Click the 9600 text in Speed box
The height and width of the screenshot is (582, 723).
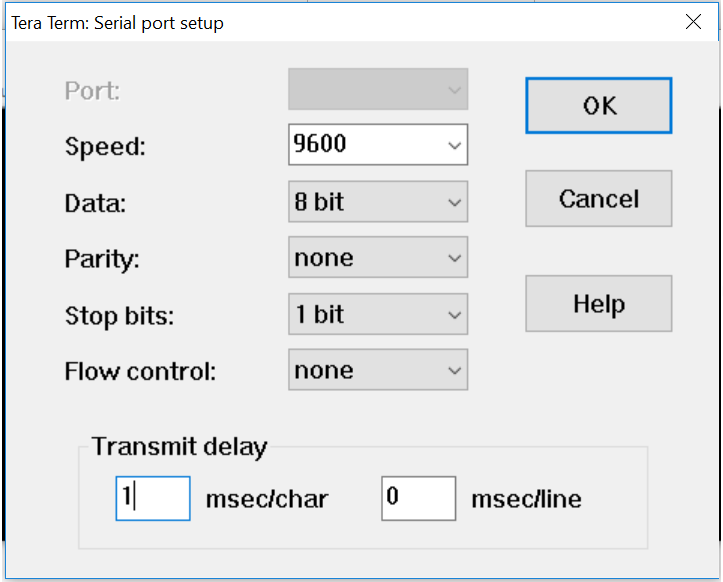320,145
